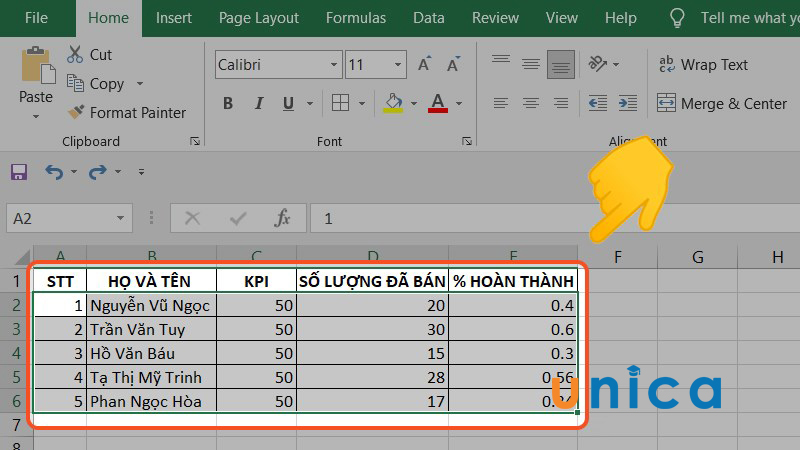Viewport: 800px width, 450px height.
Task: Select the cell containing Nguyễn Vũ Ngọc
Action: (151, 306)
